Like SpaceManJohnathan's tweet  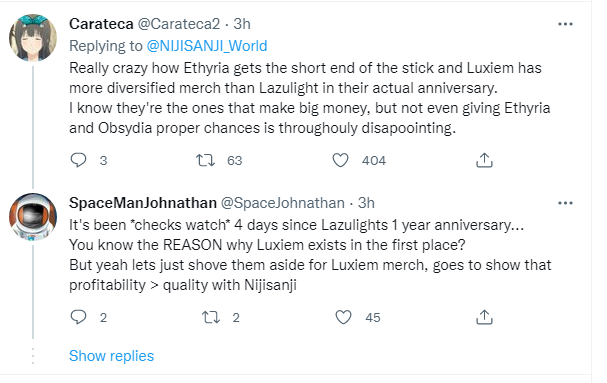tap(343, 317)
